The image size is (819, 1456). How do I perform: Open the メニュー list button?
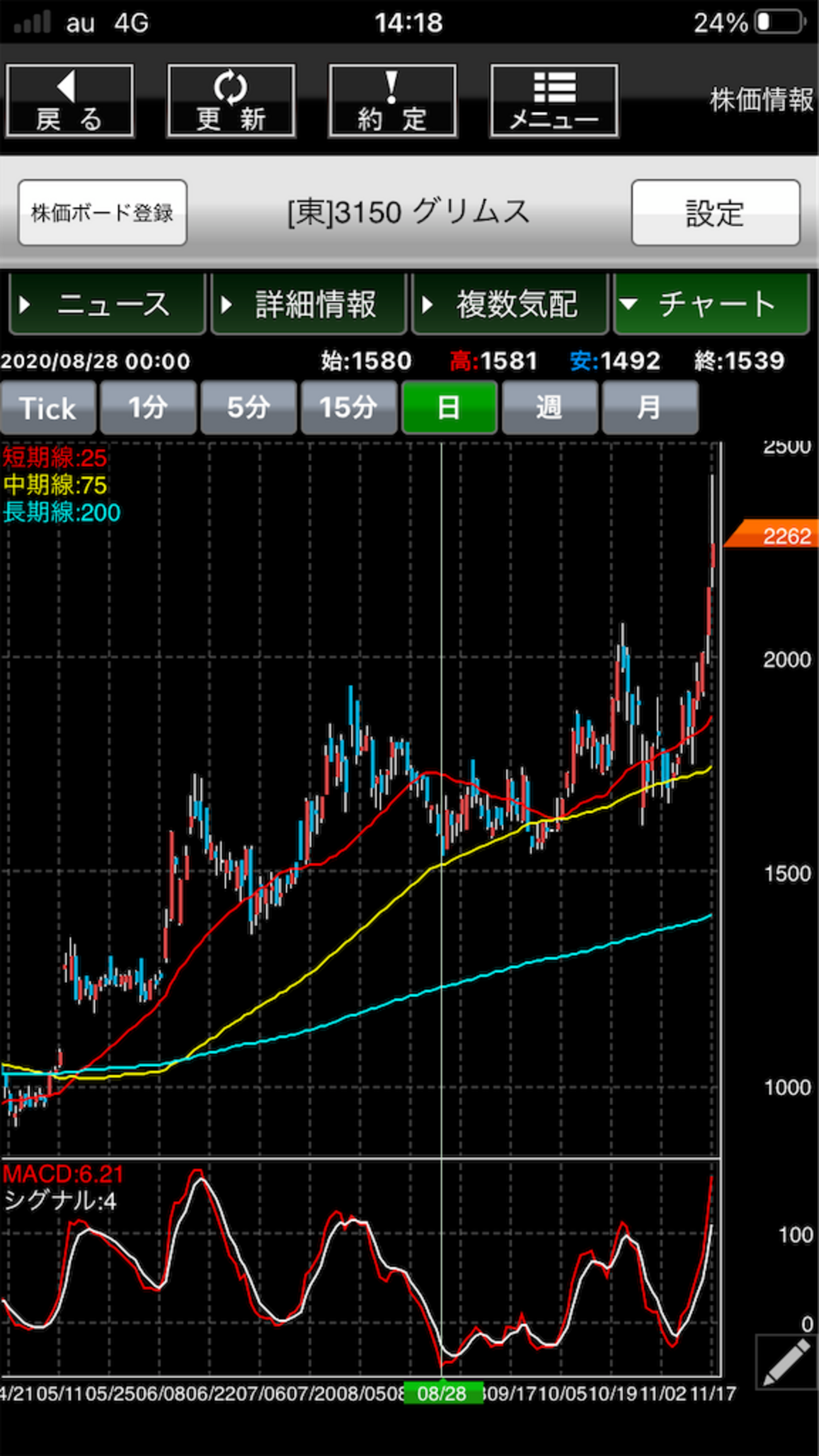point(554,101)
